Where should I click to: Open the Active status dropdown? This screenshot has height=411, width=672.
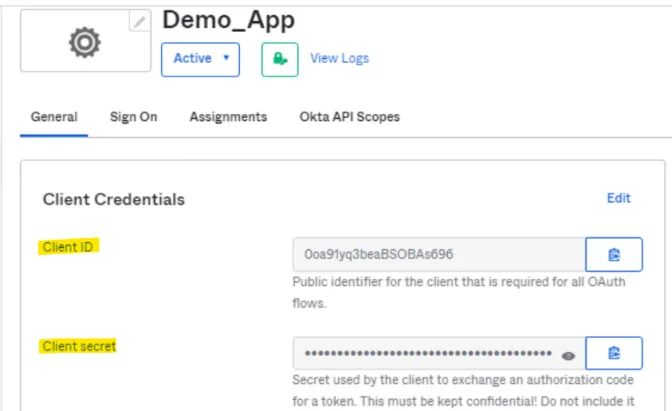pyautogui.click(x=200, y=59)
